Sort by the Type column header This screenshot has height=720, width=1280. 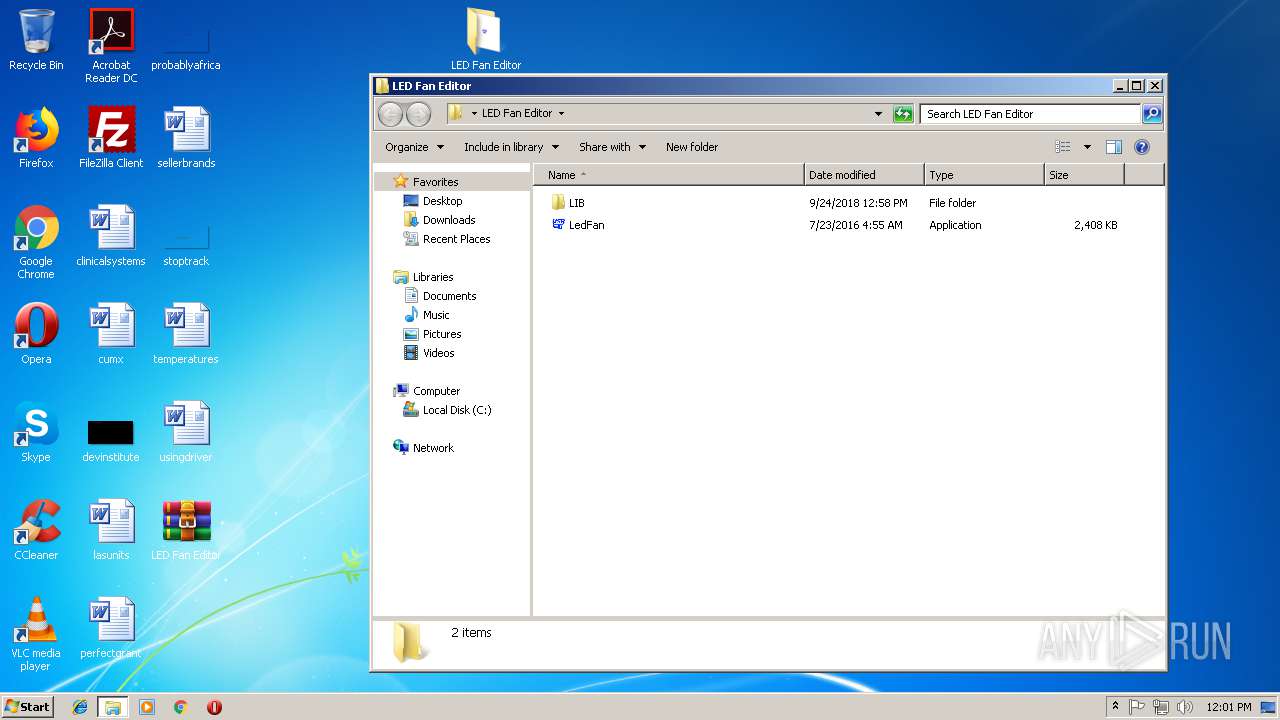click(x=984, y=175)
